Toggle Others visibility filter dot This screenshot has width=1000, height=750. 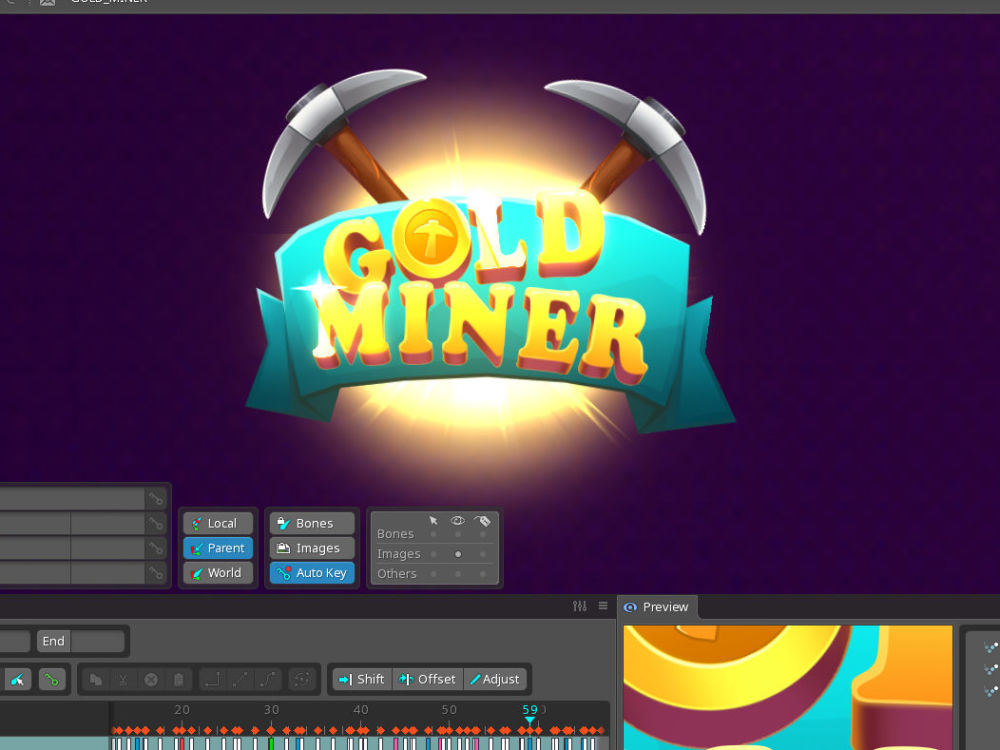point(458,574)
